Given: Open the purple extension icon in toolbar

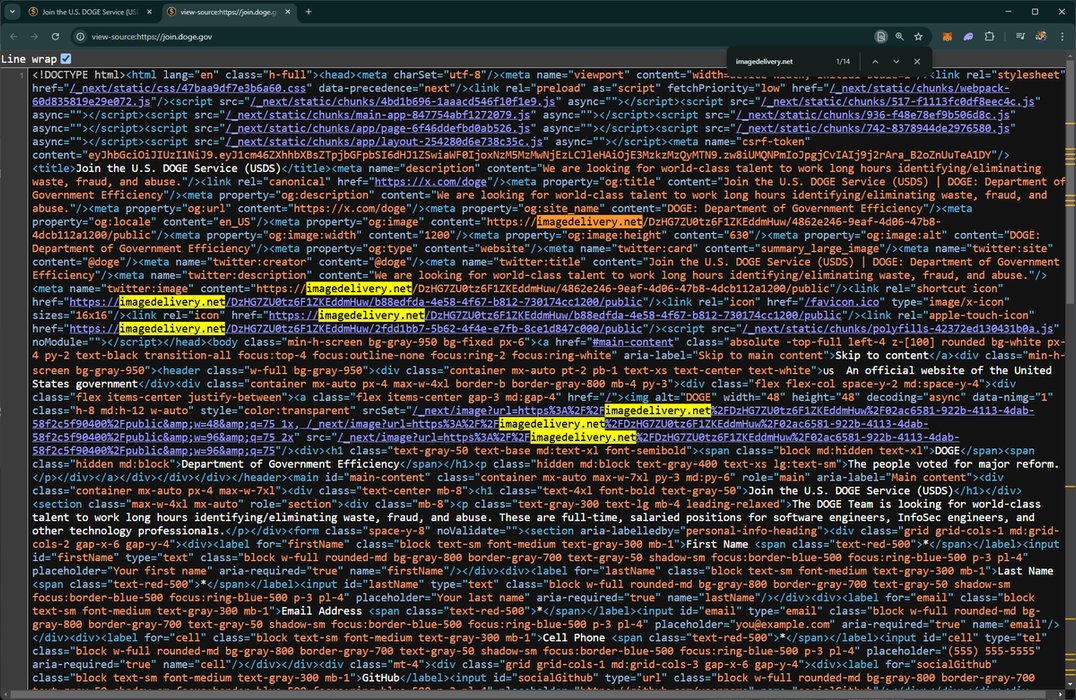Looking at the screenshot, I should click(x=968, y=36).
